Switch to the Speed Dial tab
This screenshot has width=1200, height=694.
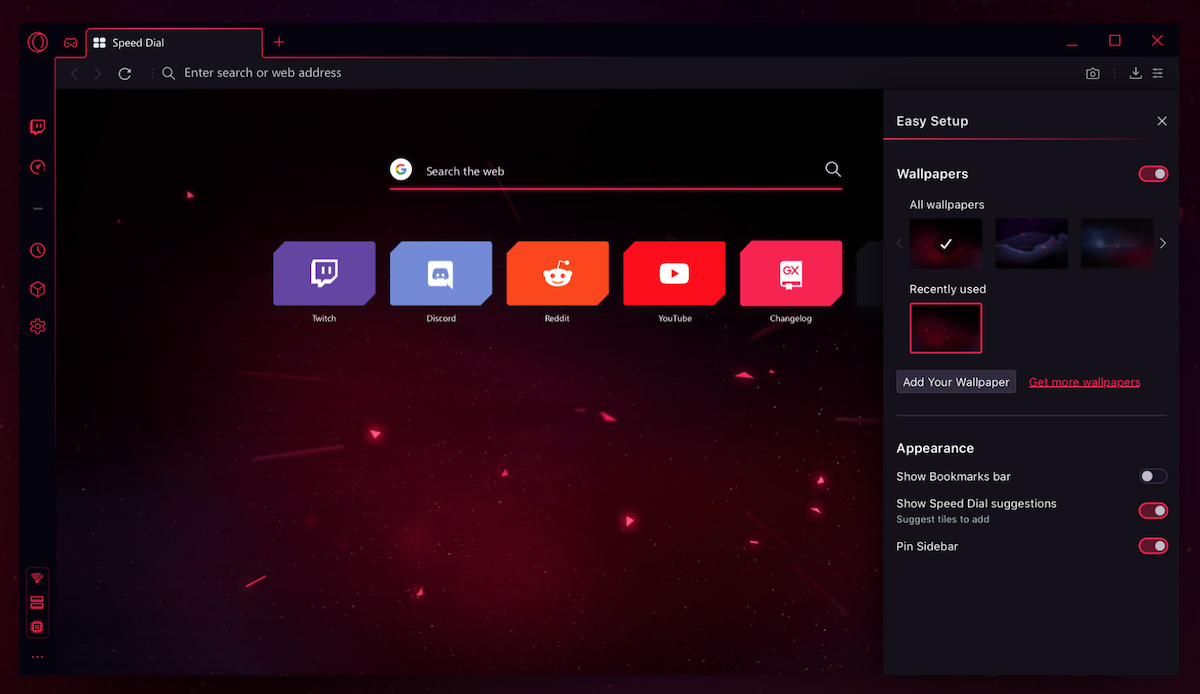(x=175, y=43)
